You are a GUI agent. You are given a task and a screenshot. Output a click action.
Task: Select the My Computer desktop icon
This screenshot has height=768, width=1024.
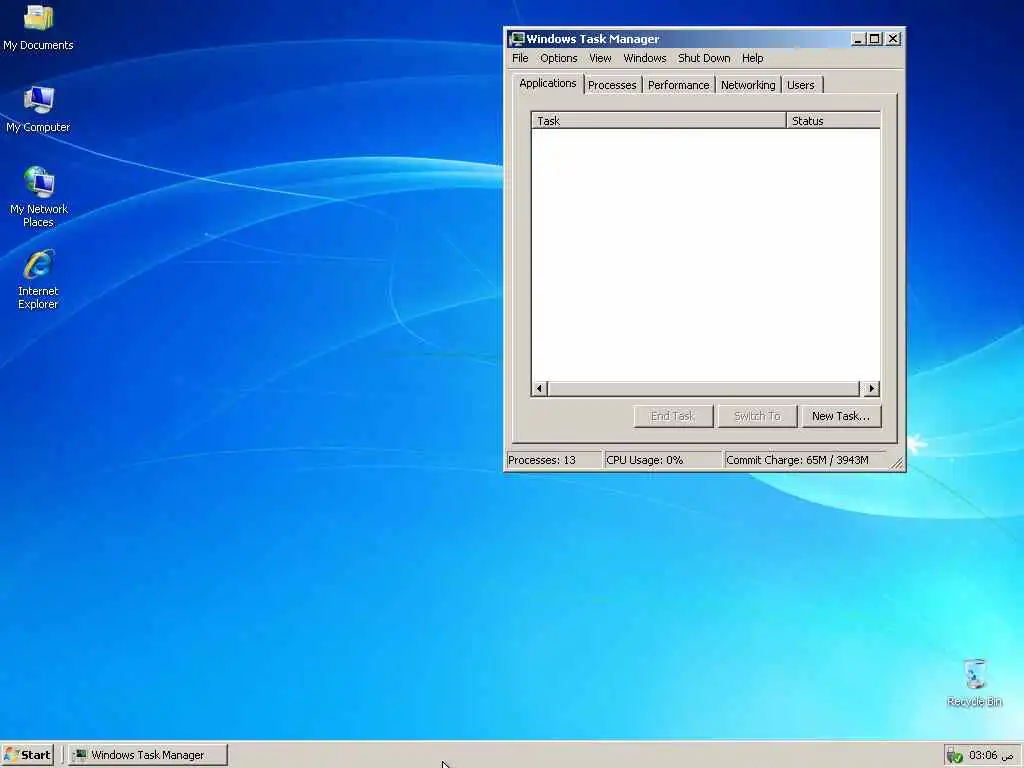coord(38,109)
